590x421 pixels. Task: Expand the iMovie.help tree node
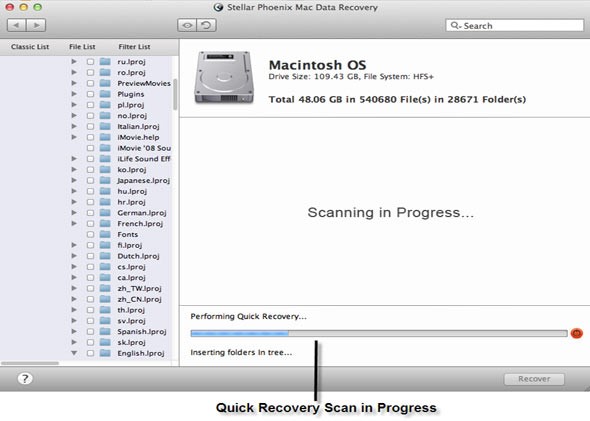pos(74,137)
